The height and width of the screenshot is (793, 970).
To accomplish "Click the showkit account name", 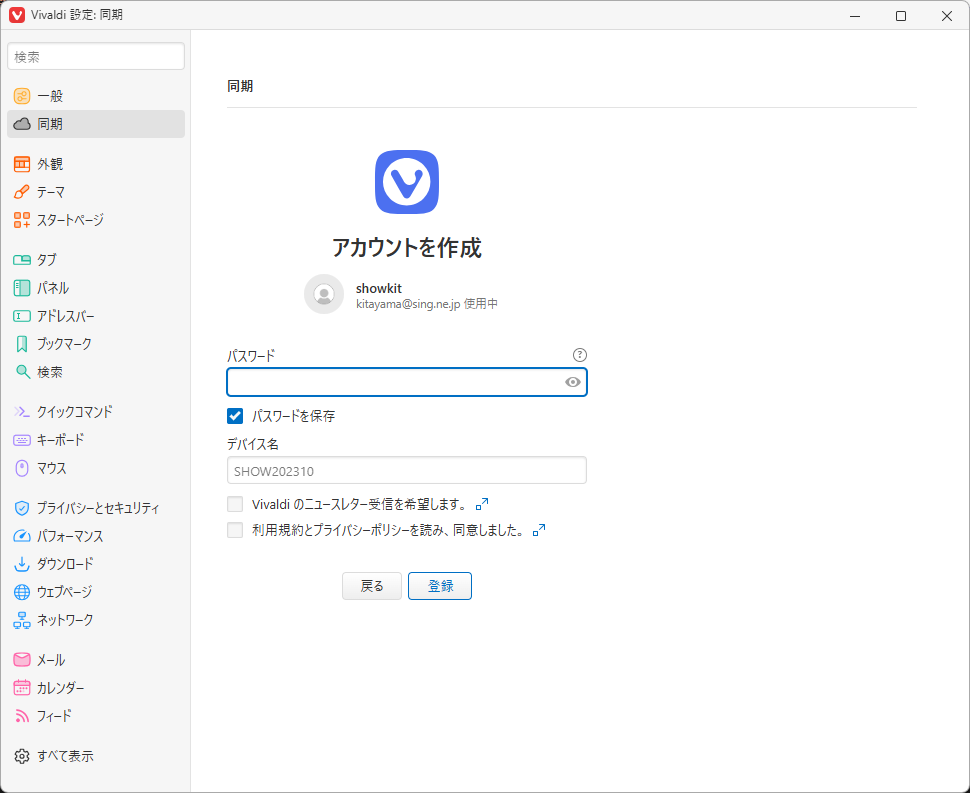I will 379,288.
